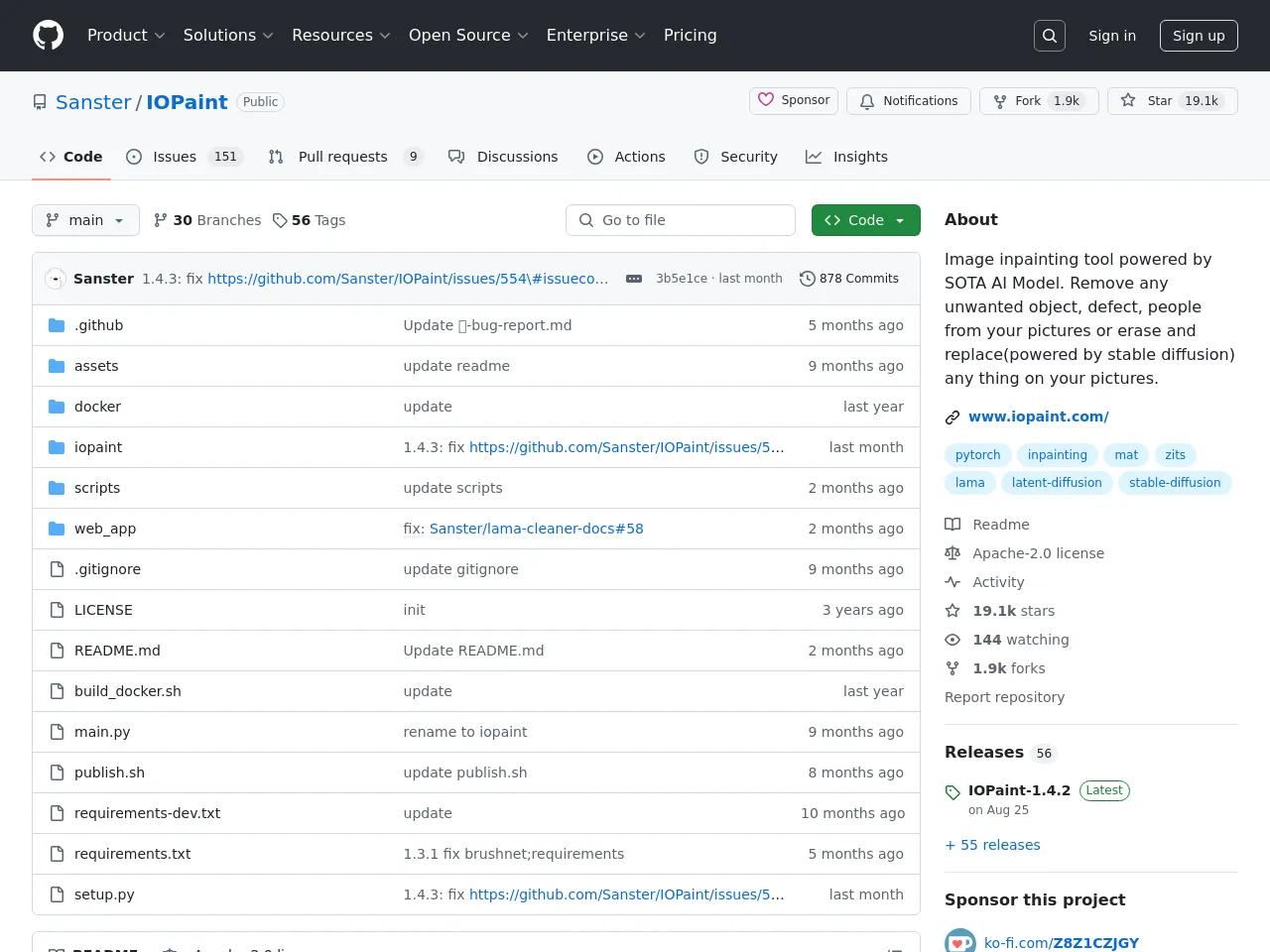The height and width of the screenshot is (952, 1270).
Task: Expand the commit message ellipsis icon
Action: [x=634, y=279]
